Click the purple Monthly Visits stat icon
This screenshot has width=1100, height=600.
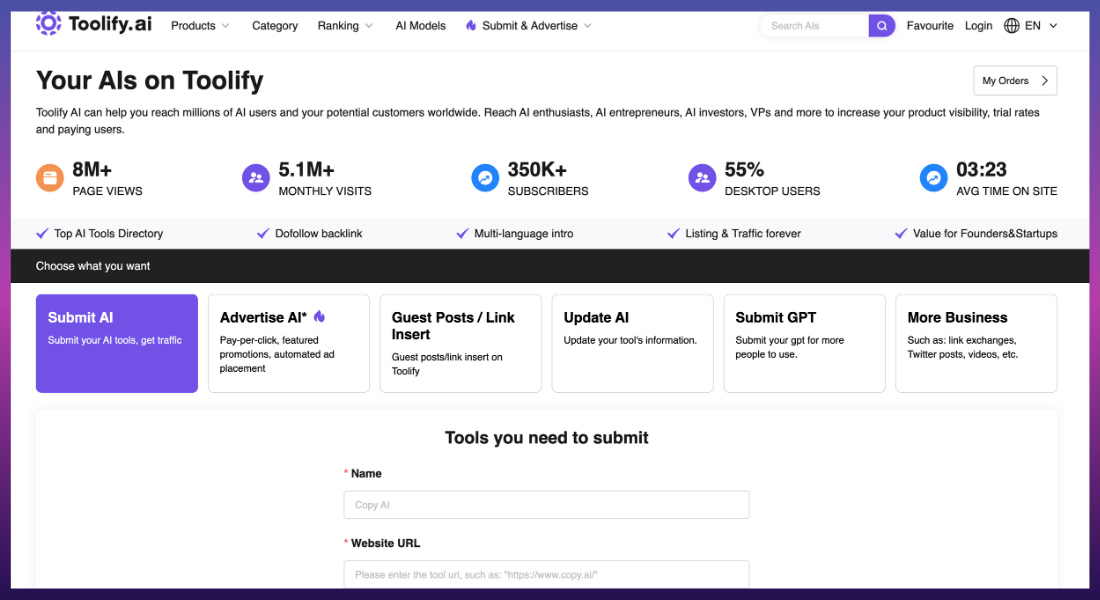(256, 177)
